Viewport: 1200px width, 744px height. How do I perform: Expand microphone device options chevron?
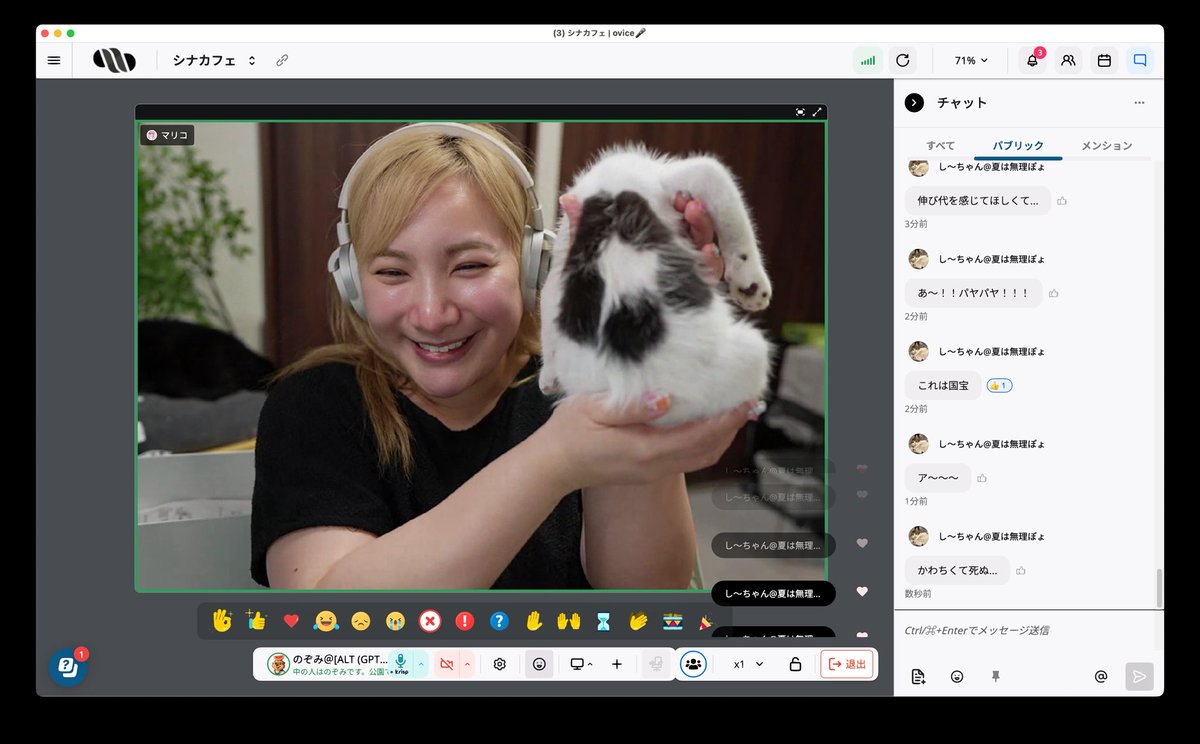pos(421,664)
